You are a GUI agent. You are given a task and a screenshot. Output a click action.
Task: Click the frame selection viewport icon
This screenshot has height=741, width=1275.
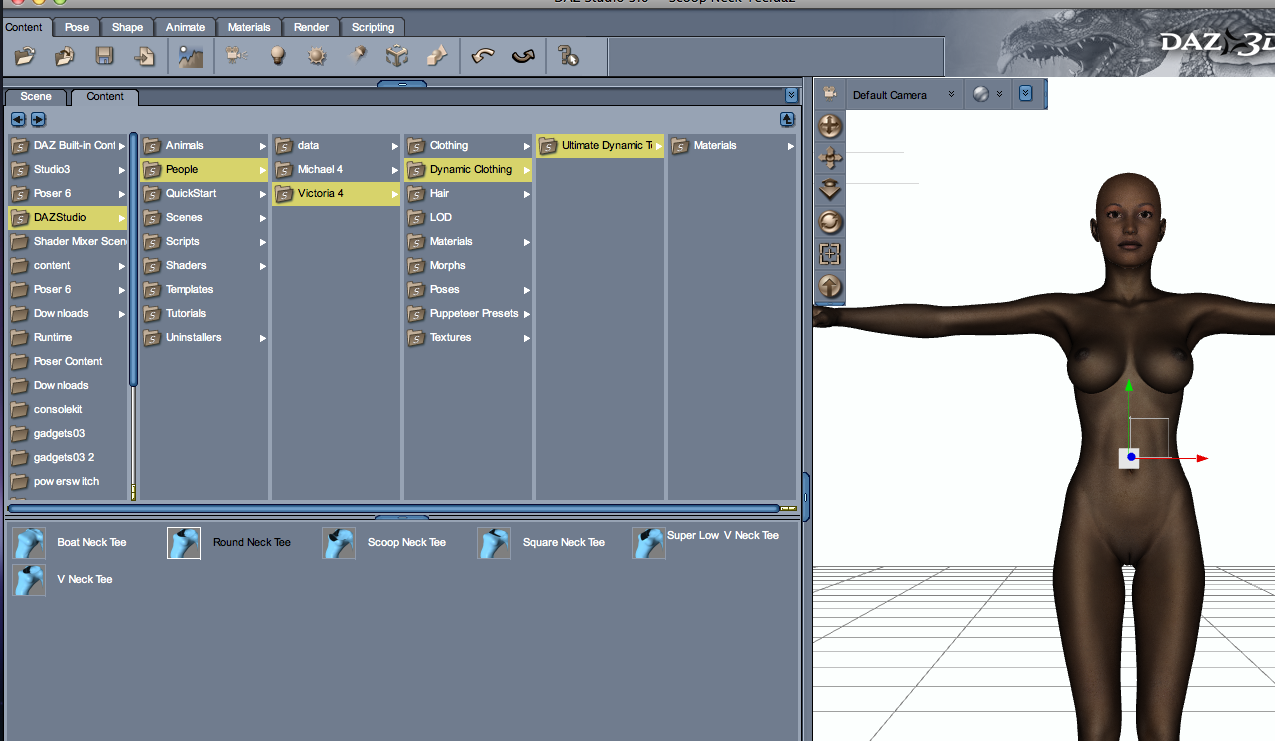[830, 254]
